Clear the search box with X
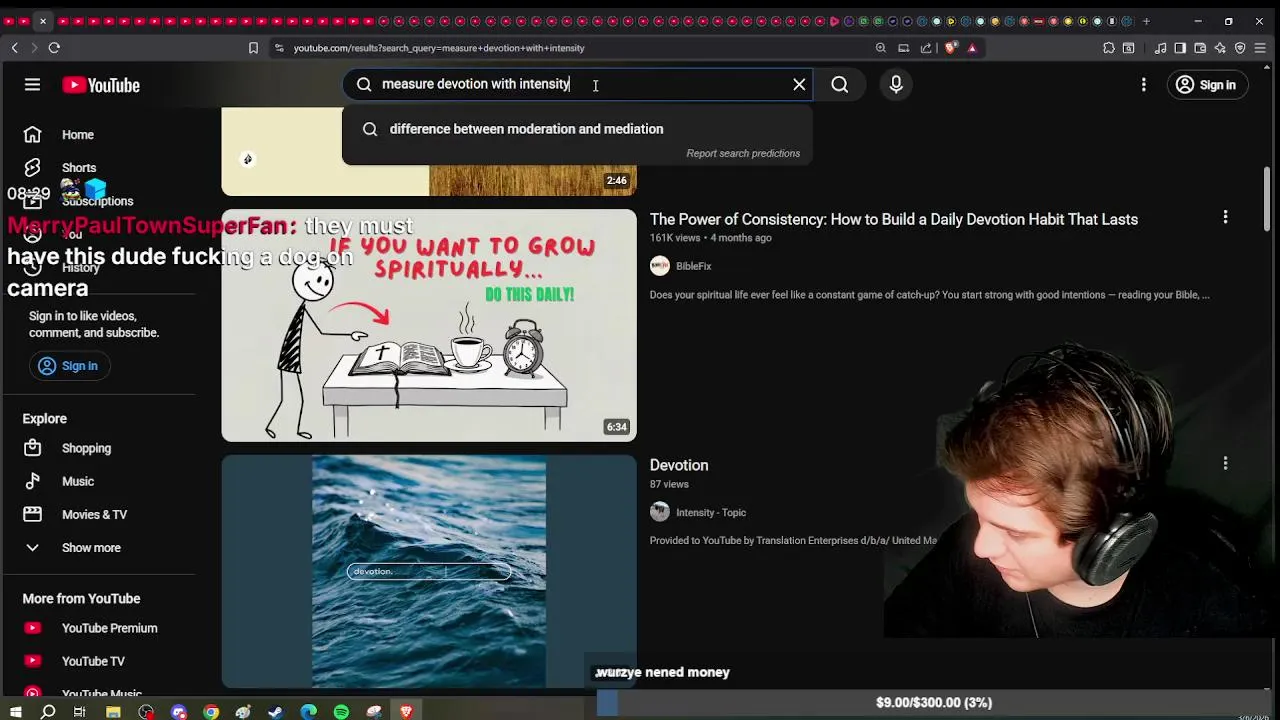Screen dimensions: 1280x720 click(x=799, y=85)
